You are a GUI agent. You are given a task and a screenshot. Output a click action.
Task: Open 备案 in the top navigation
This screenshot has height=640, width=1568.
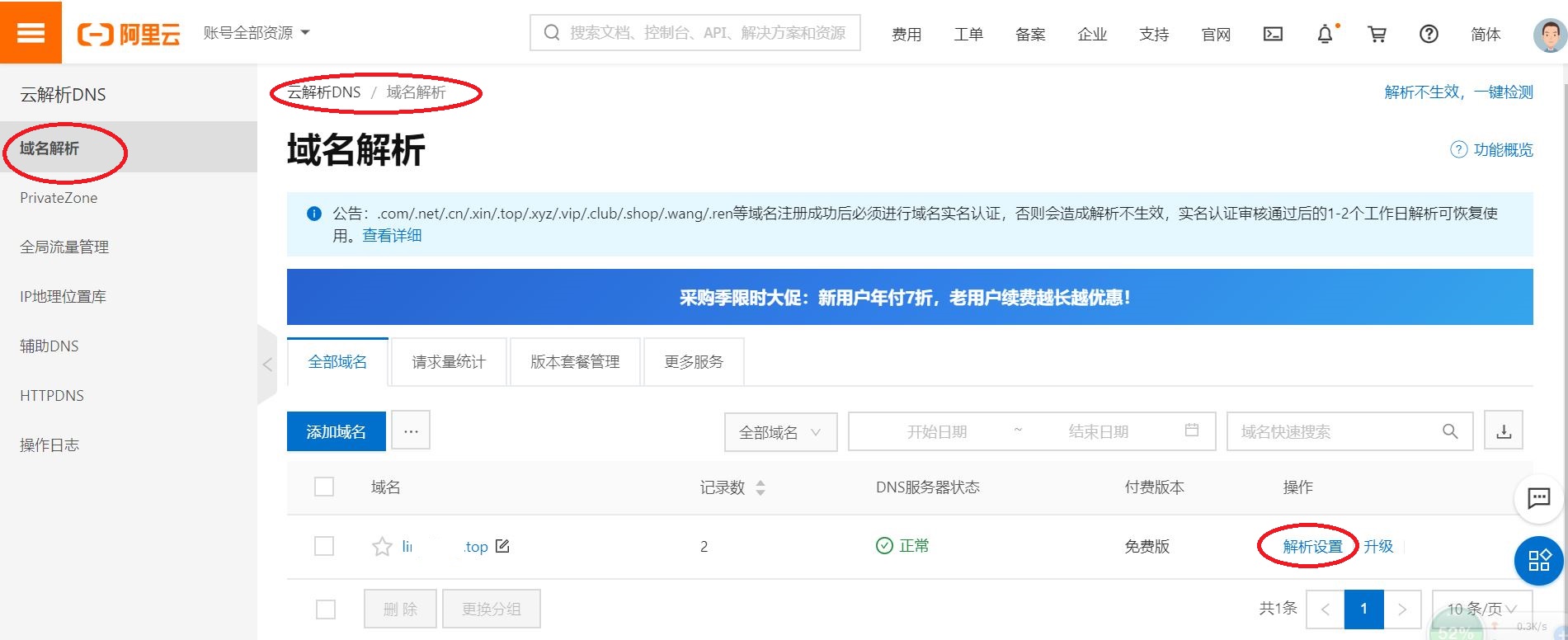(x=1030, y=35)
